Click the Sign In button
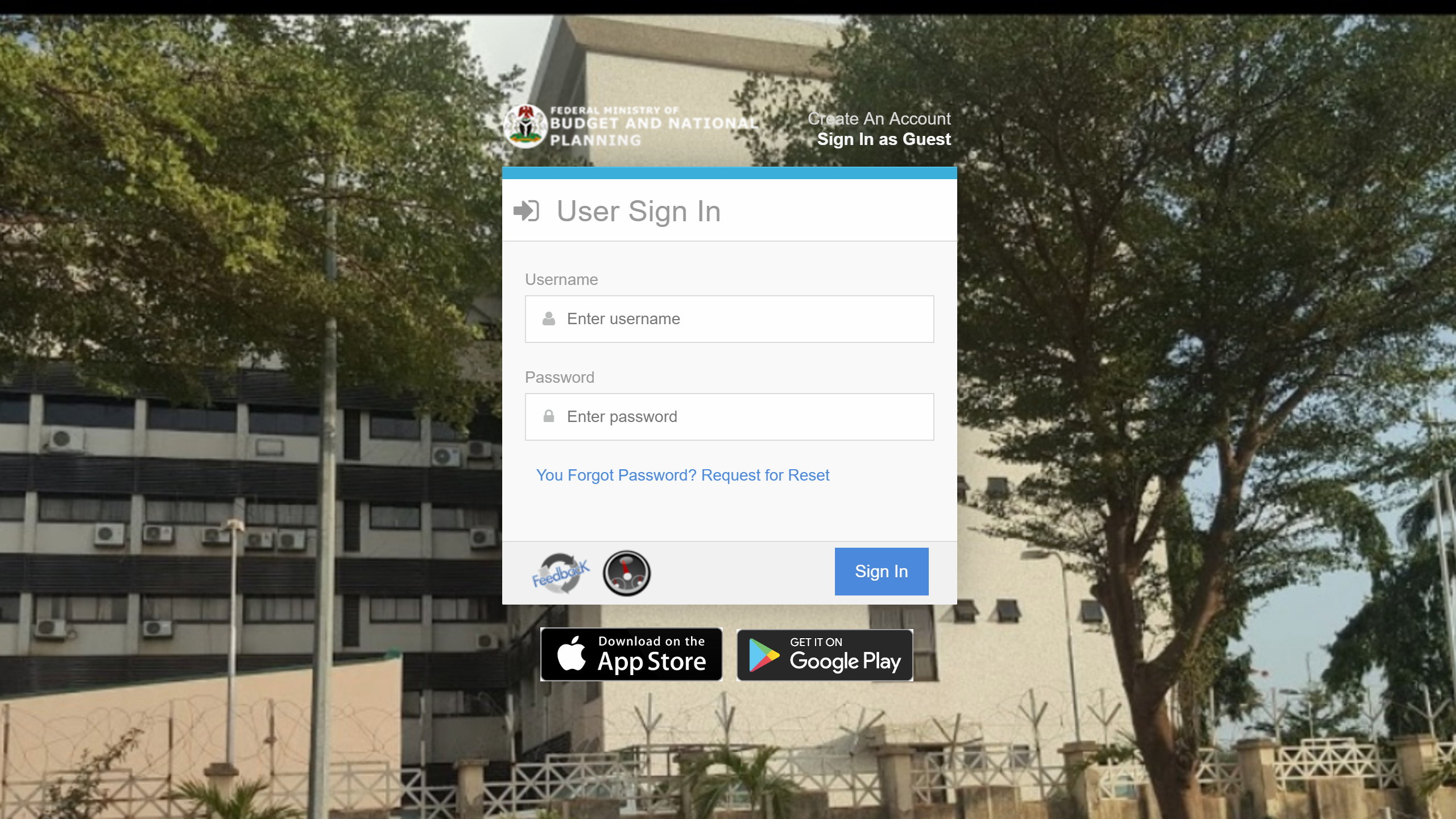Viewport: 1456px width, 819px height. 880,570
